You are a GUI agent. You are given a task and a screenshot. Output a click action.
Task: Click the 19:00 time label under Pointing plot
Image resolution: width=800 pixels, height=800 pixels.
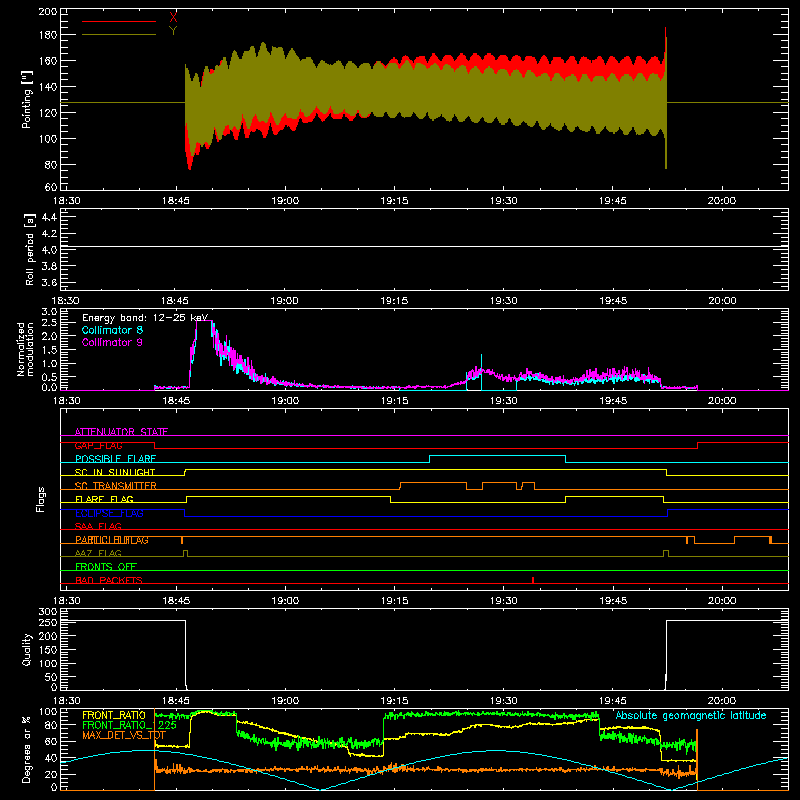tap(285, 201)
